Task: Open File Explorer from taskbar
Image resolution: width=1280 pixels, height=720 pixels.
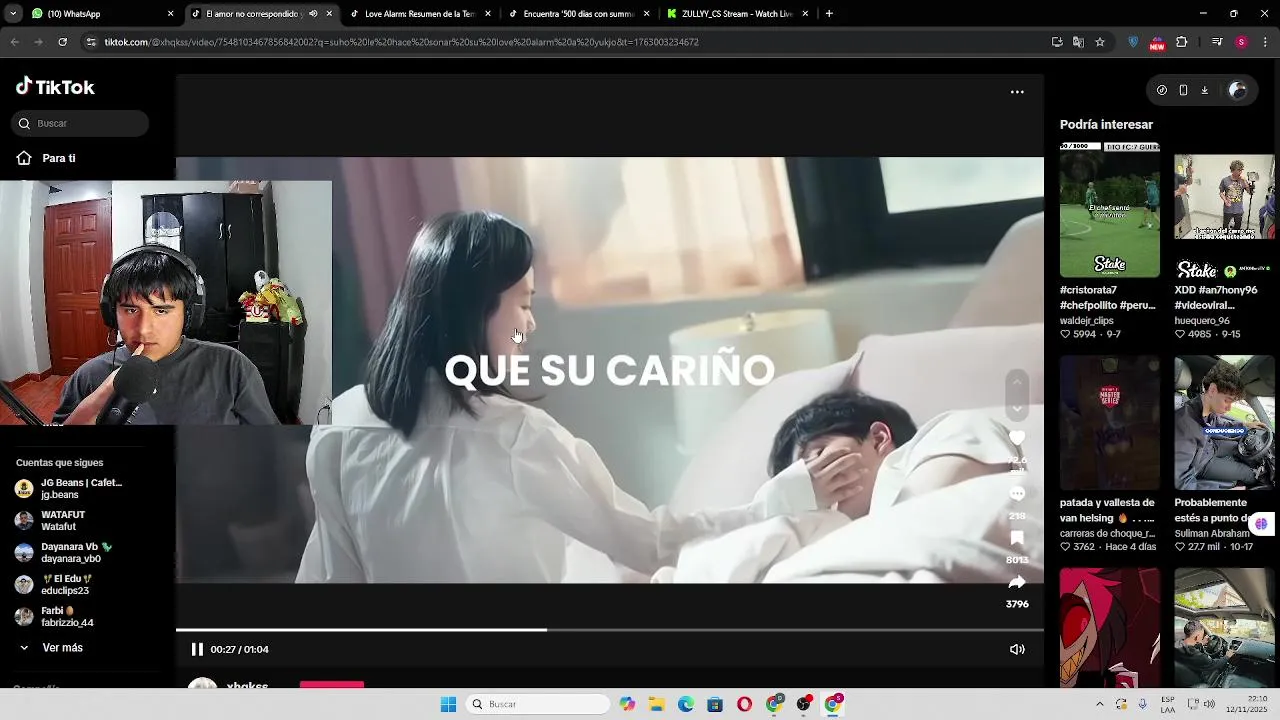Action: coord(657,704)
